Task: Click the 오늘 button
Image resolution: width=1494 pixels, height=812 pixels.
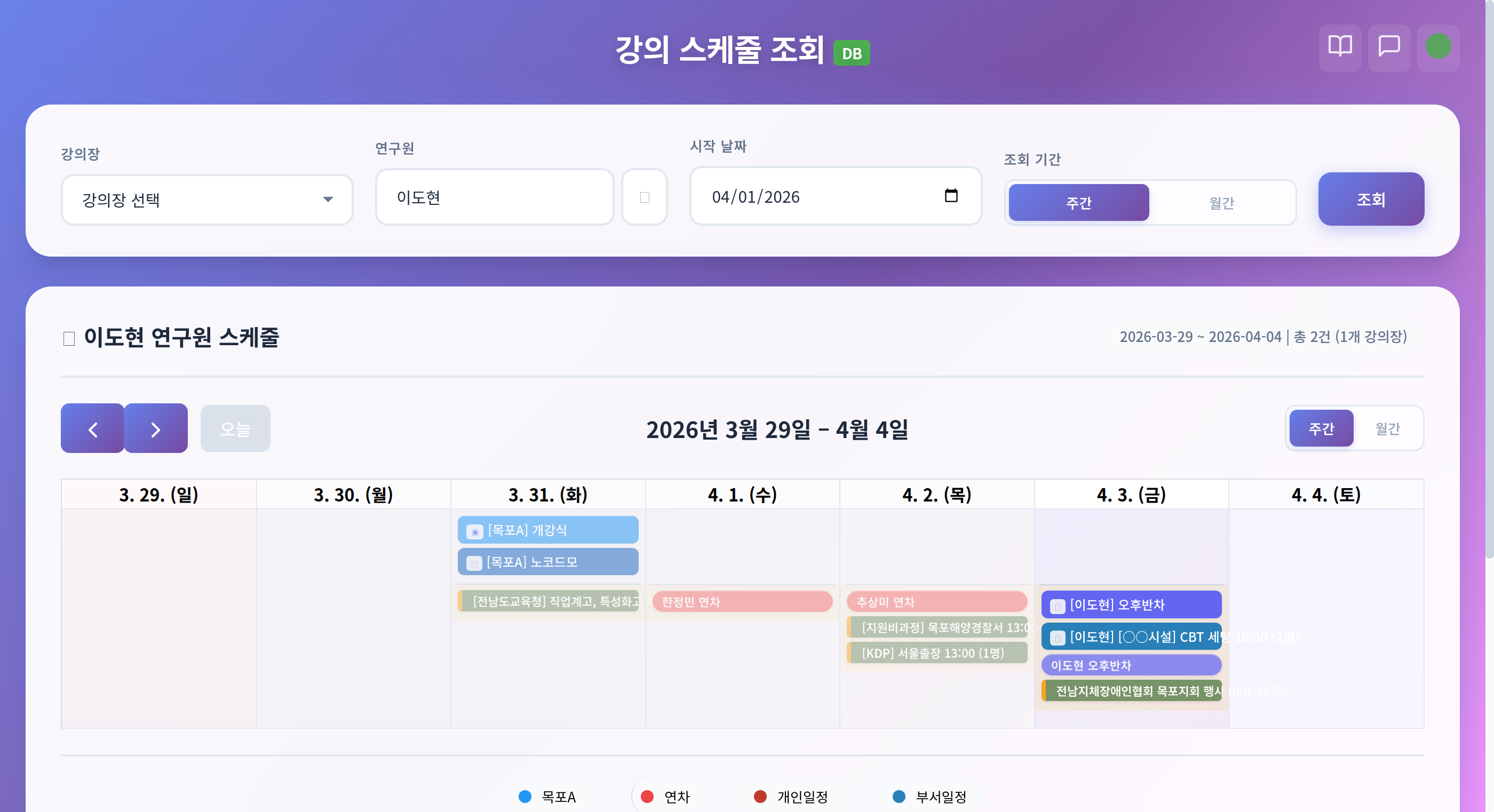Action: 235,429
